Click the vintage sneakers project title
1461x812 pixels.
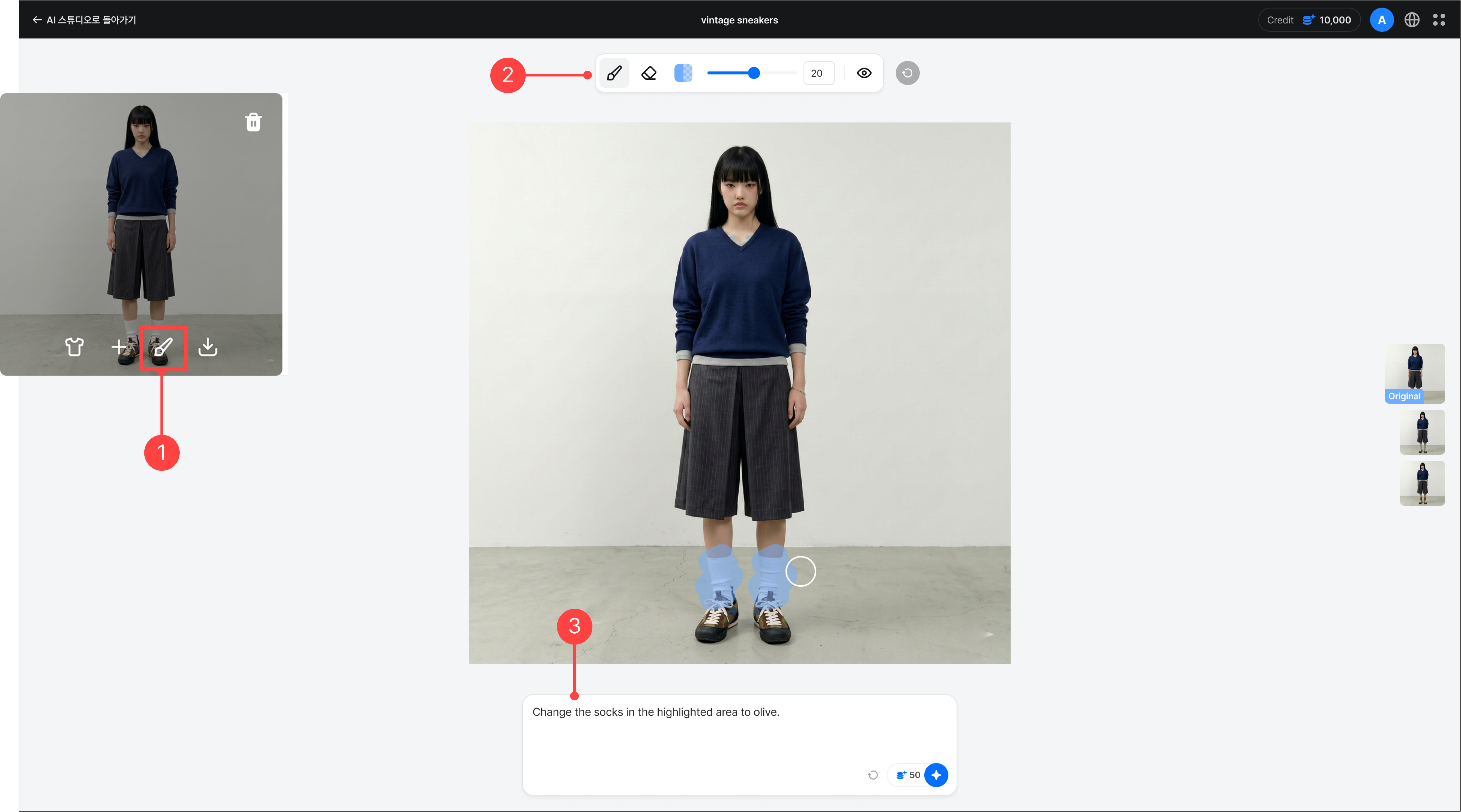coord(739,20)
